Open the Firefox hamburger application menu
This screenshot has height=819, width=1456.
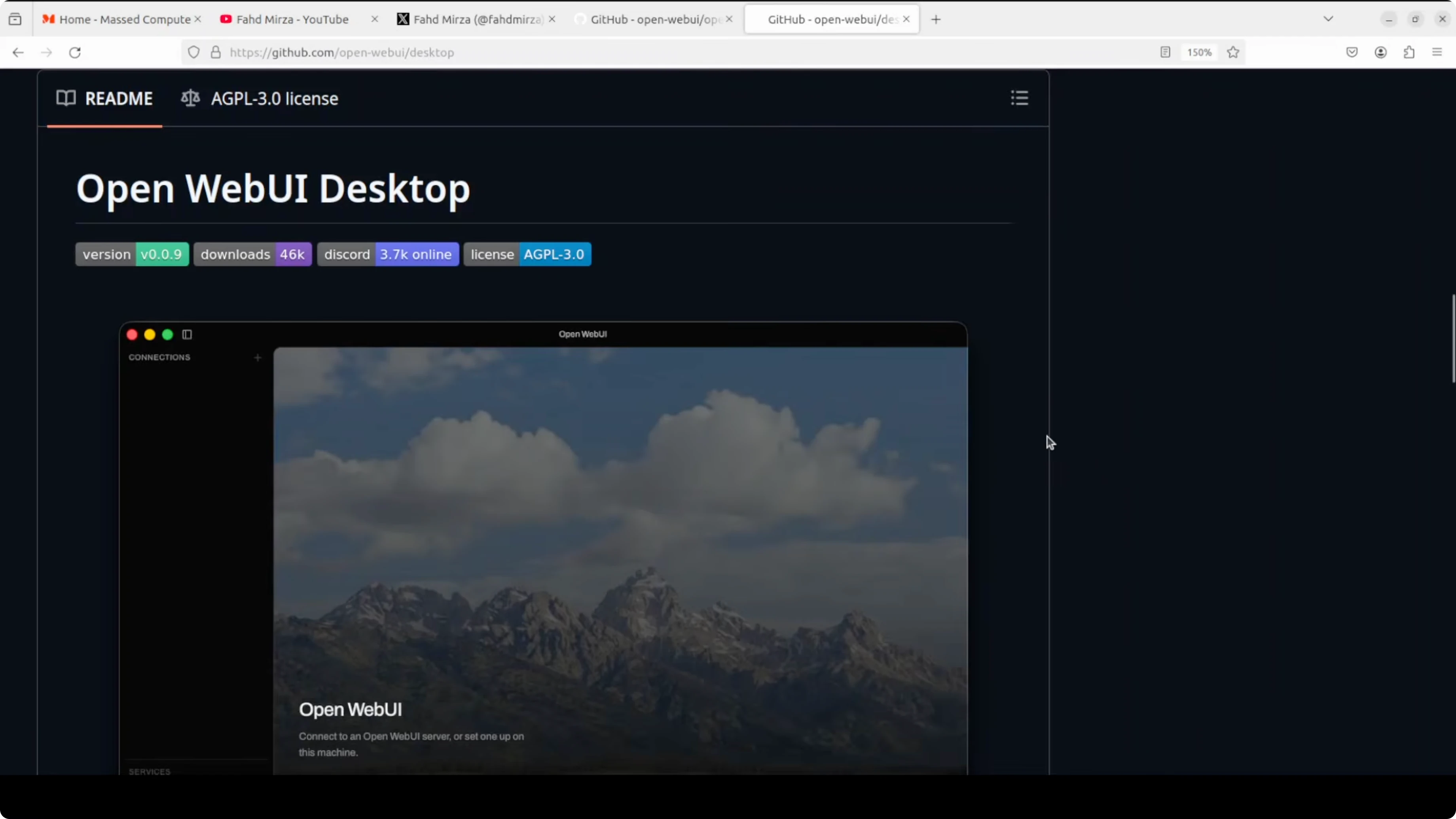(1437, 53)
